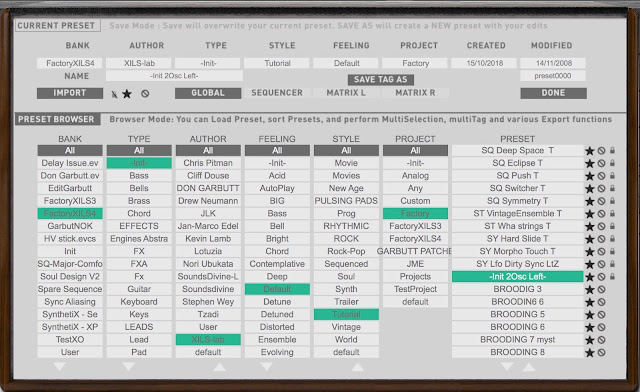This screenshot has width=640, height=392.
Task: Star the BROODING 5 preset
Action: point(589,315)
